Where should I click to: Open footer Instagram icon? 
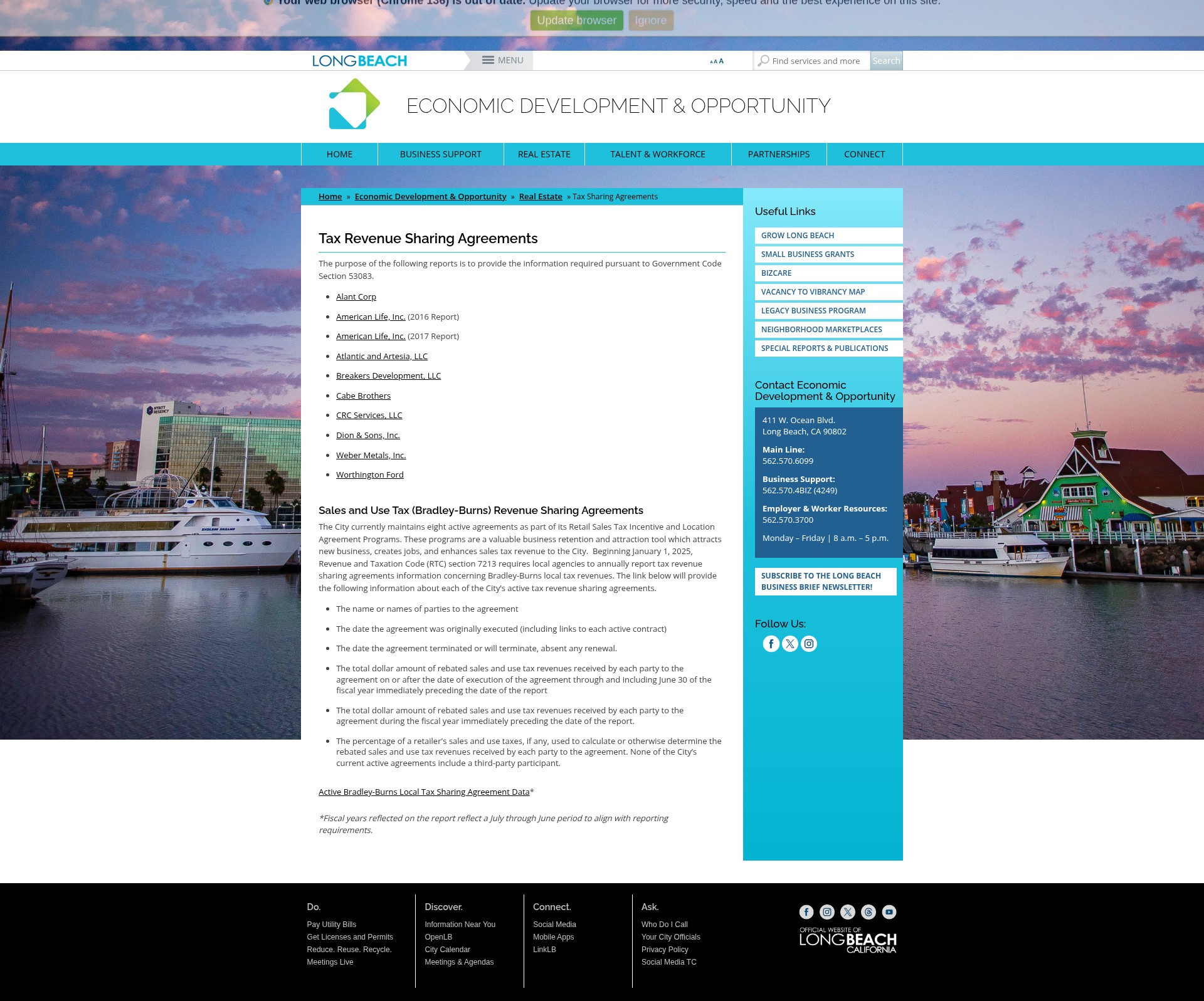pyautogui.click(x=827, y=912)
